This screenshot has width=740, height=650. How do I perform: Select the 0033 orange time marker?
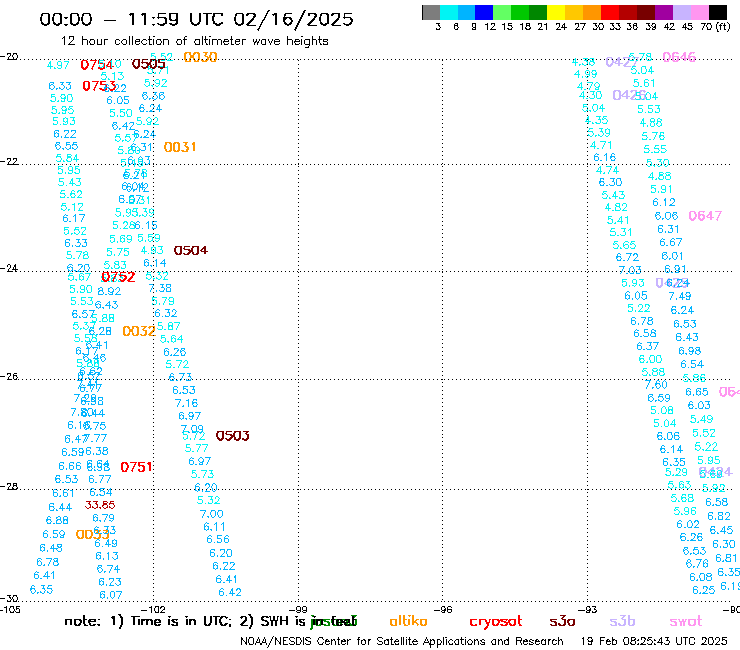(x=92, y=534)
